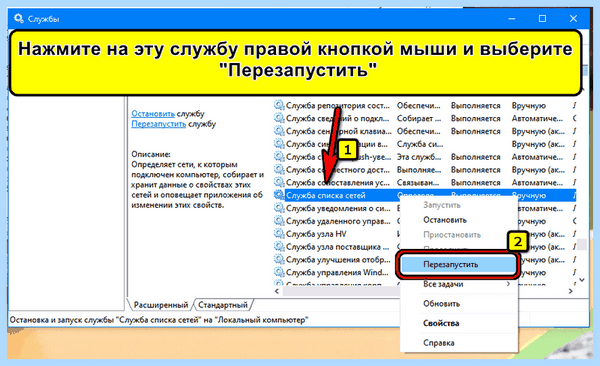Viewport: 600px width, 366px height.
Task: Click gear icon of Служба управления Wind... row
Action: pyautogui.click(x=279, y=272)
